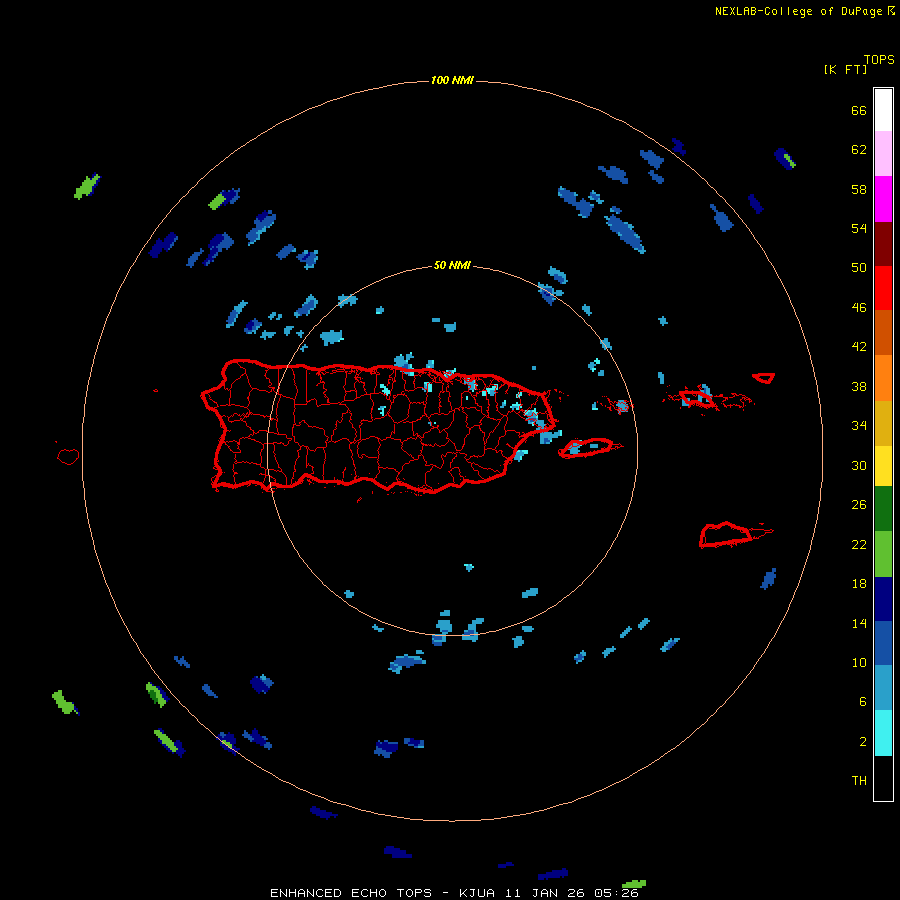Click the TOPS legend title
The image size is (900, 900).
point(879,60)
